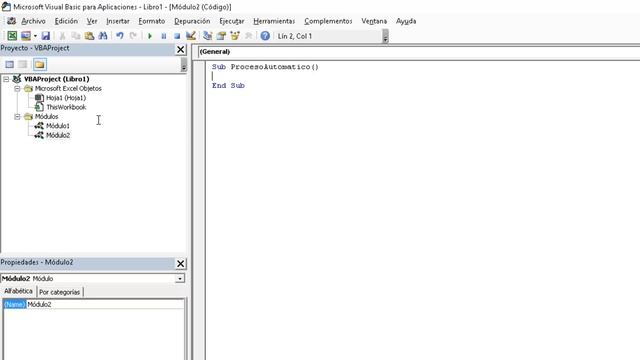Save the workbook with the floppy disk icon
640x360 pixels.
(x=46, y=36)
